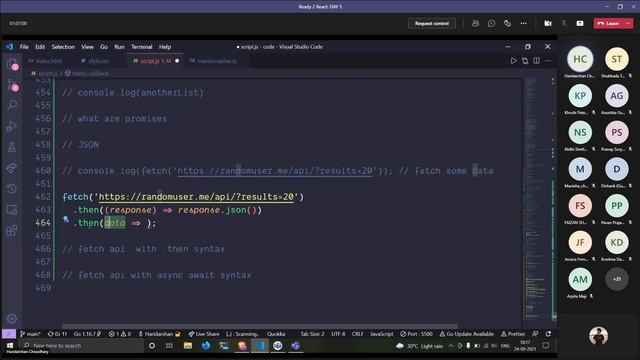Open the Run and Debug view
Screen dimensions: 640x360
[x=12, y=126]
